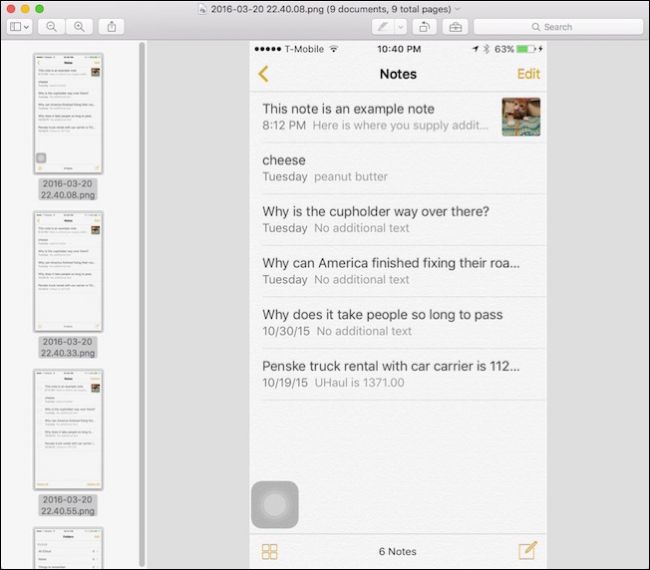The width and height of the screenshot is (650, 570).
Task: Select the 2016-03-20 22.40.55.png thumbnail
Action: click(68, 429)
